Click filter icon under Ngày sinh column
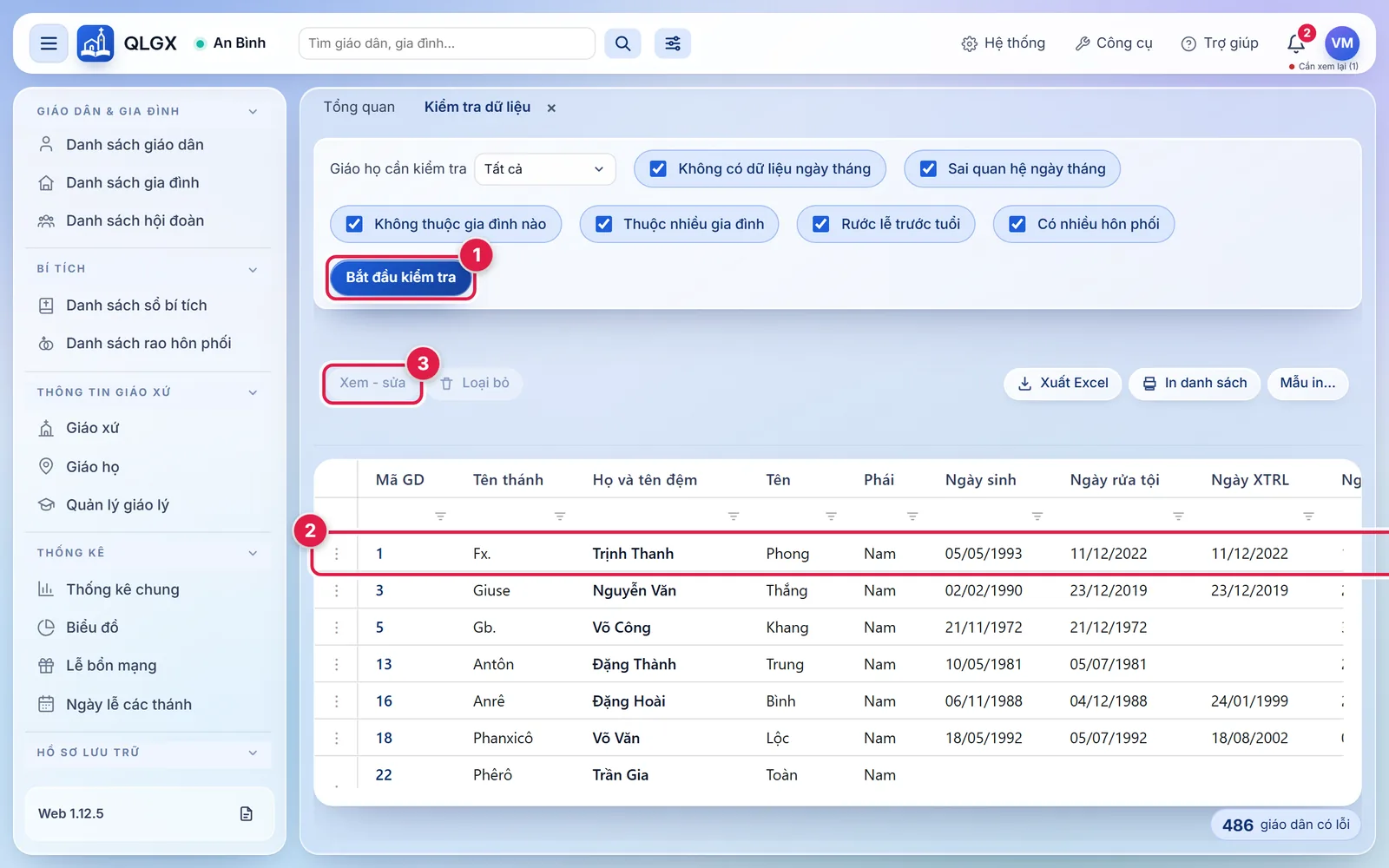Screen dimensions: 1389x868 pos(1037,516)
